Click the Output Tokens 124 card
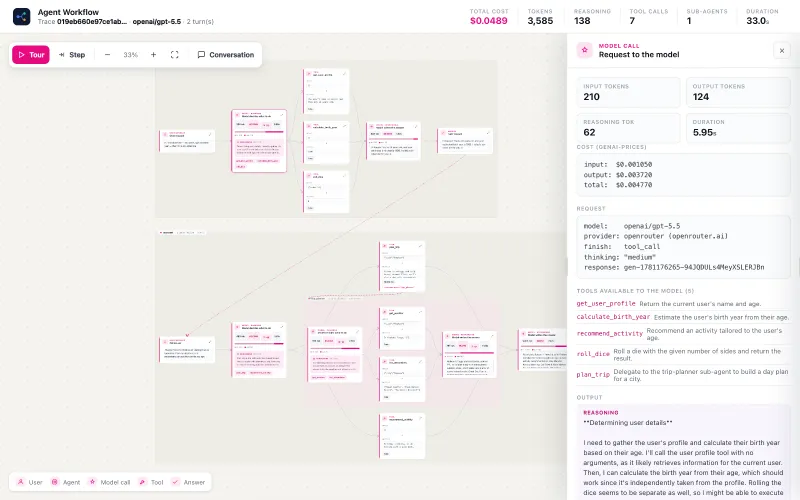Screen dimensions: 800x500 click(x=738, y=92)
